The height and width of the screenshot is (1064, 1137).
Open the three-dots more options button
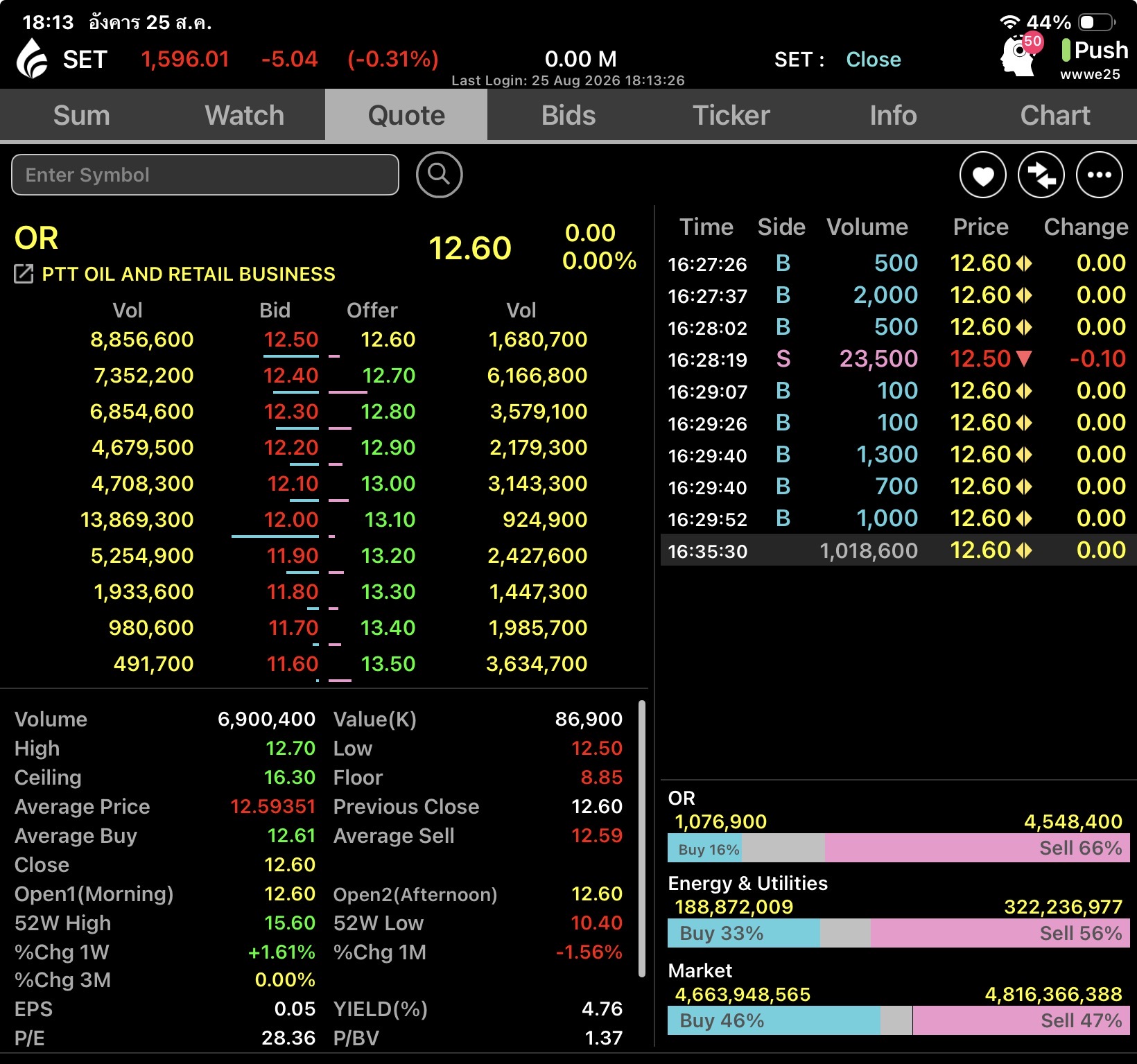pyautogui.click(x=1099, y=175)
